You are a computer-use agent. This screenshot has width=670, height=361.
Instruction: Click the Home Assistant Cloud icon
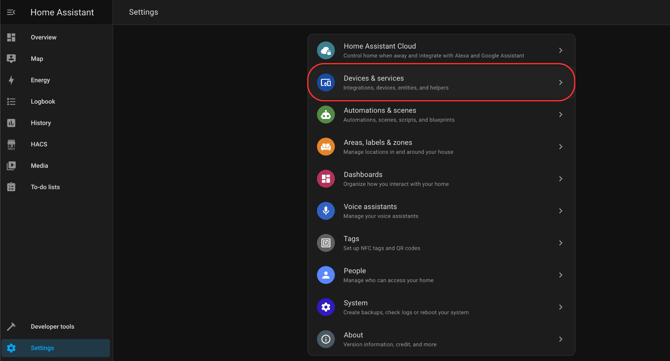(326, 50)
